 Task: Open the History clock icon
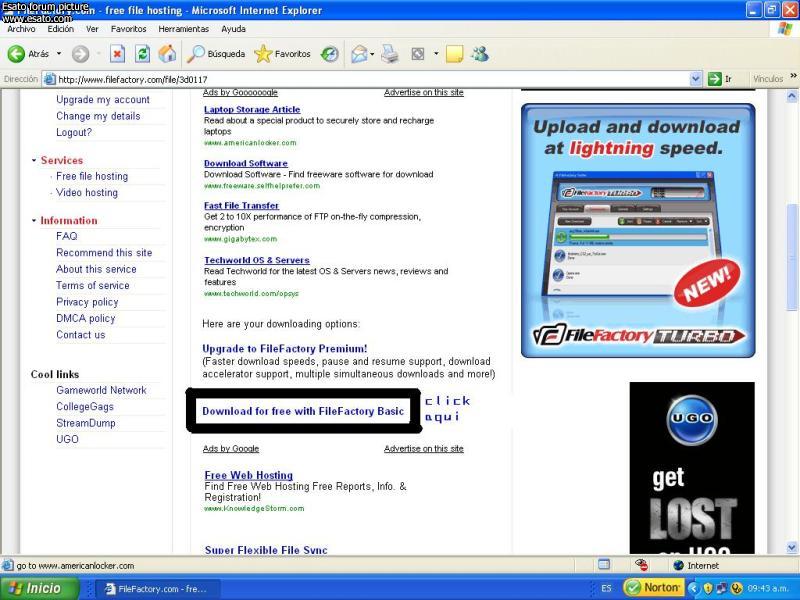(330, 54)
